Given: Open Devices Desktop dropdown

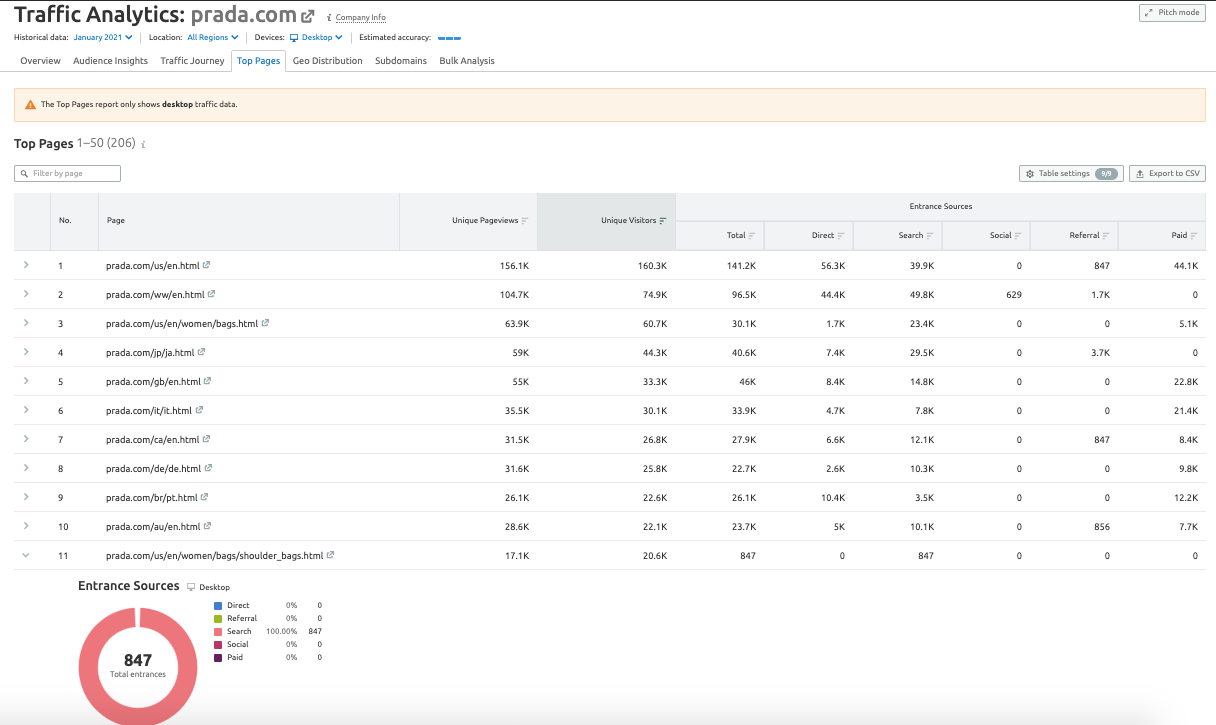Looking at the screenshot, I should (x=316, y=37).
